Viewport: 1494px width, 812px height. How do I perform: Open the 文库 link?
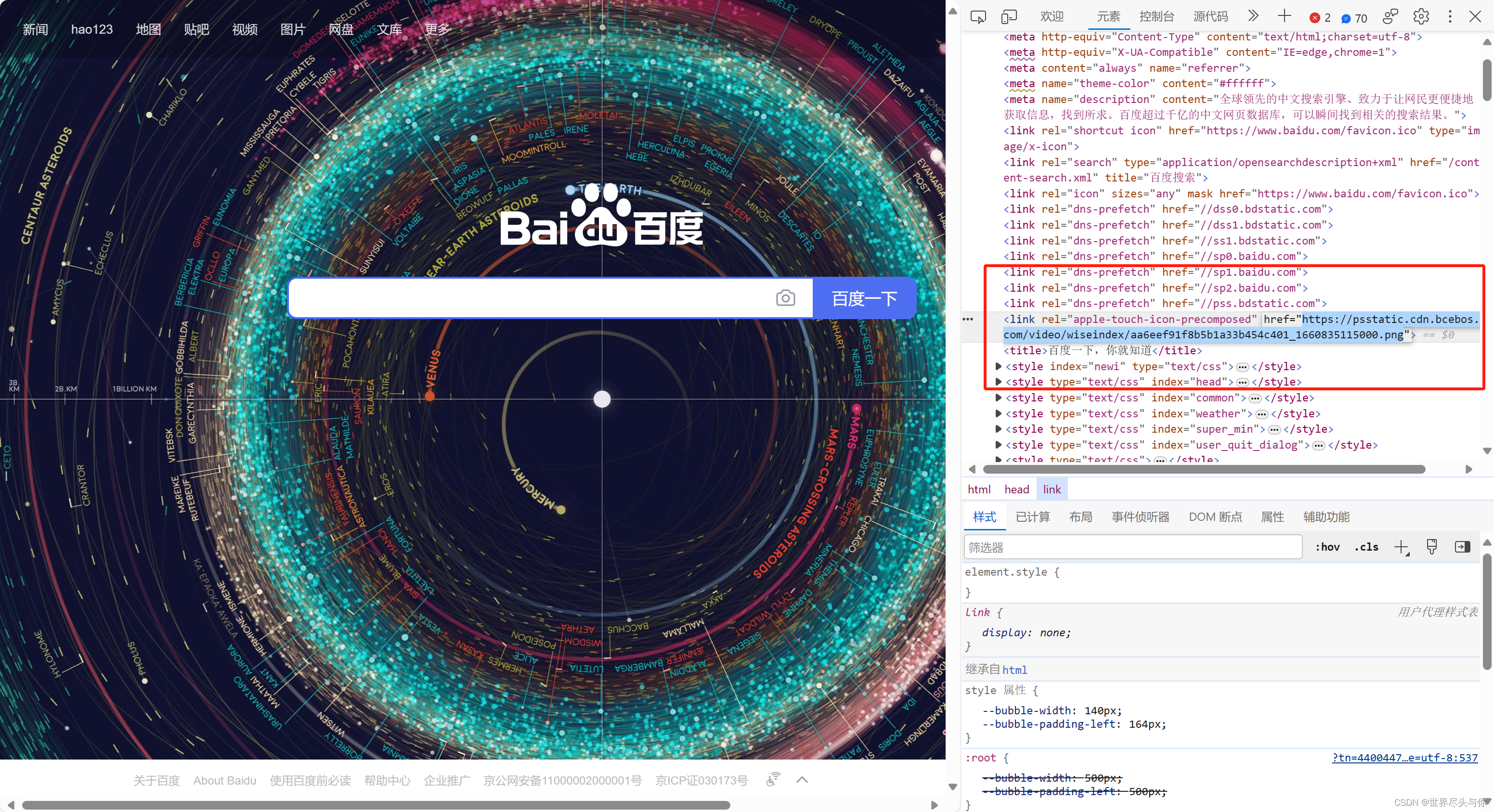pyautogui.click(x=389, y=29)
